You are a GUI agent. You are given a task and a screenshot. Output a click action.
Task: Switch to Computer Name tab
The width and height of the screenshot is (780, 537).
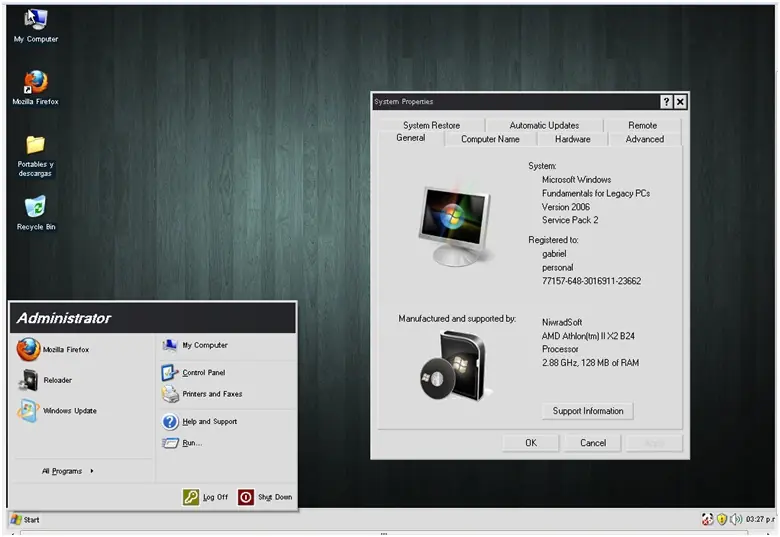point(490,139)
